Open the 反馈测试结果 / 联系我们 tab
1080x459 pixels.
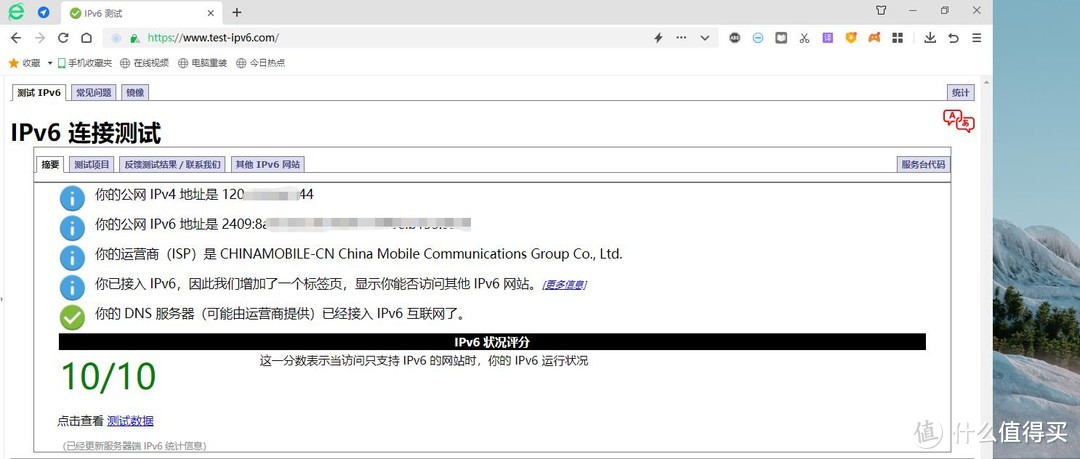(172, 164)
